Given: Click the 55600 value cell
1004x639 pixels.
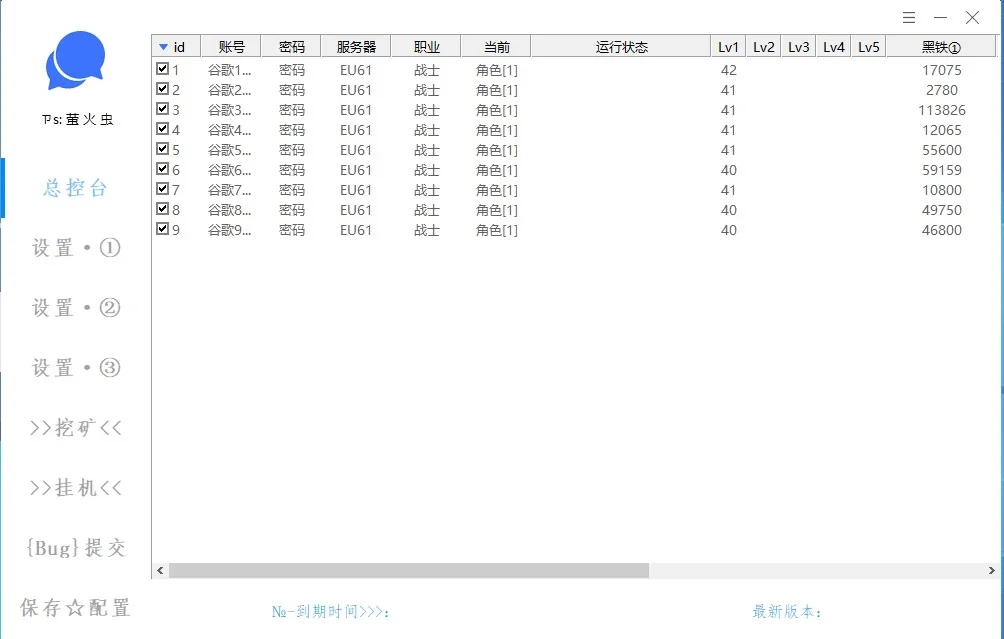Looking at the screenshot, I should (941, 150).
